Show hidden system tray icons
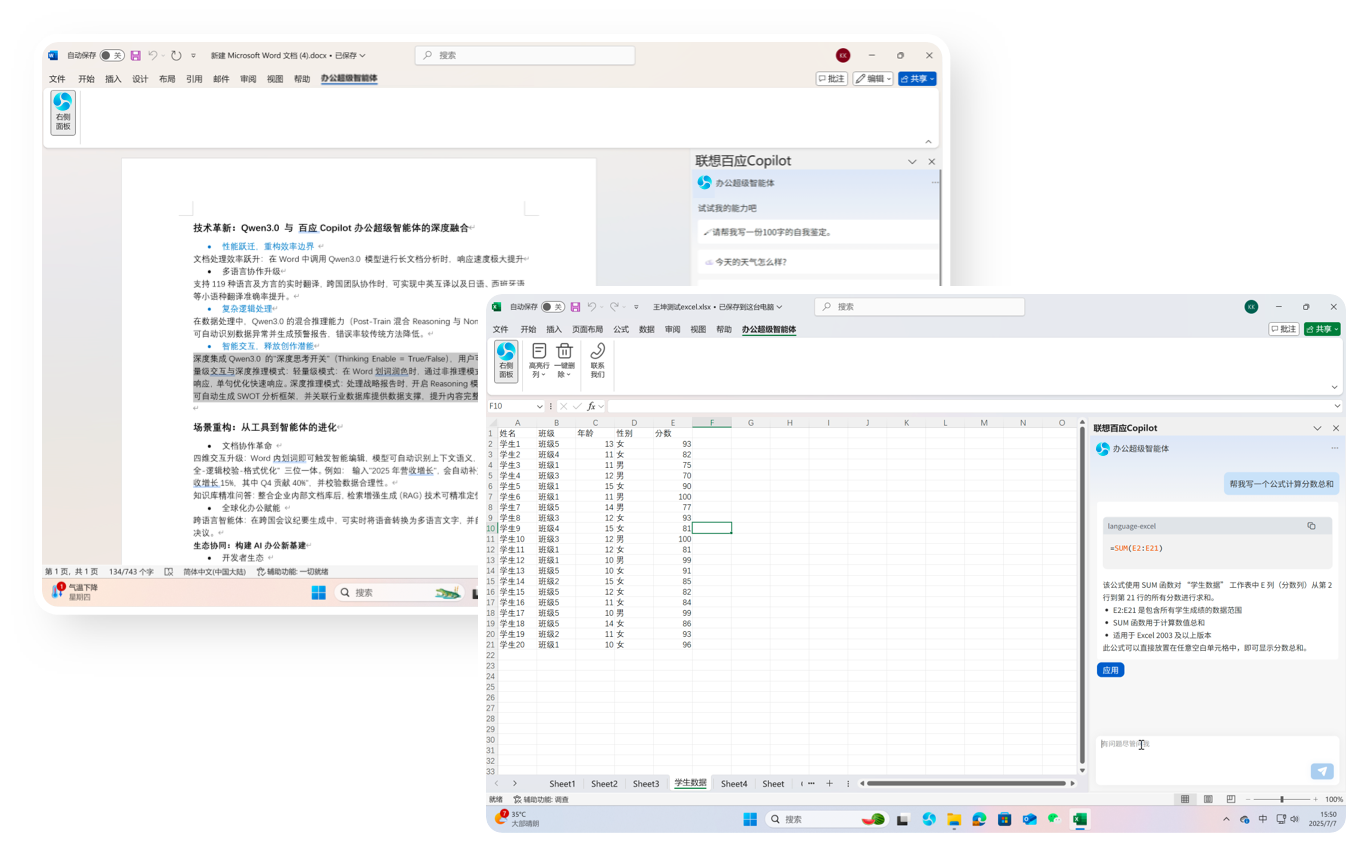Viewport: 1354px width, 842px height. (x=1226, y=819)
